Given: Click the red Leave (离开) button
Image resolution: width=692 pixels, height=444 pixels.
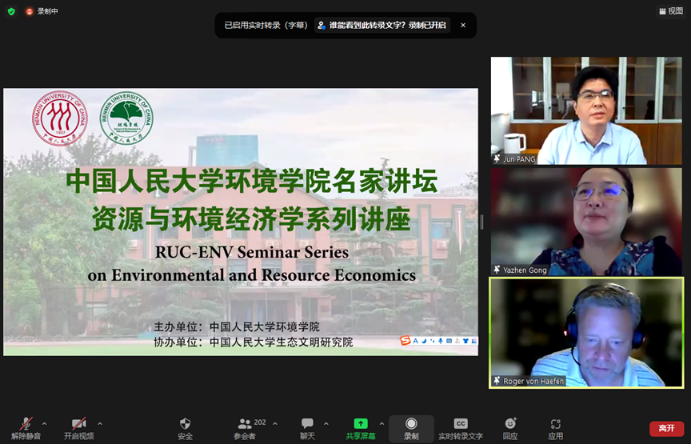Looking at the screenshot, I should coord(665,428).
